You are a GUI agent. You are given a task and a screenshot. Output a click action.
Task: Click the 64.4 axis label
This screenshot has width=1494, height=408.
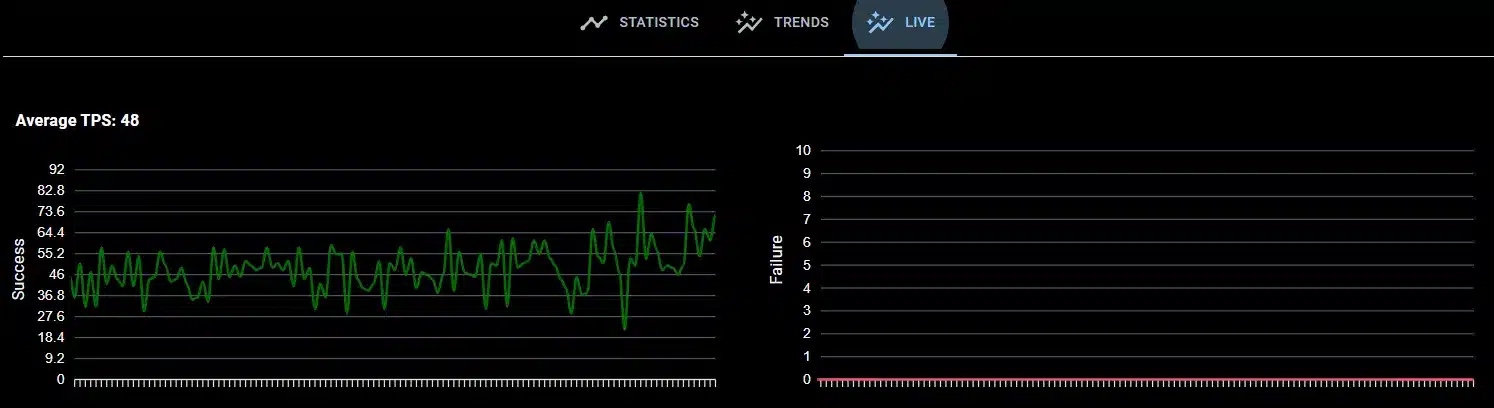pyautogui.click(x=49, y=232)
